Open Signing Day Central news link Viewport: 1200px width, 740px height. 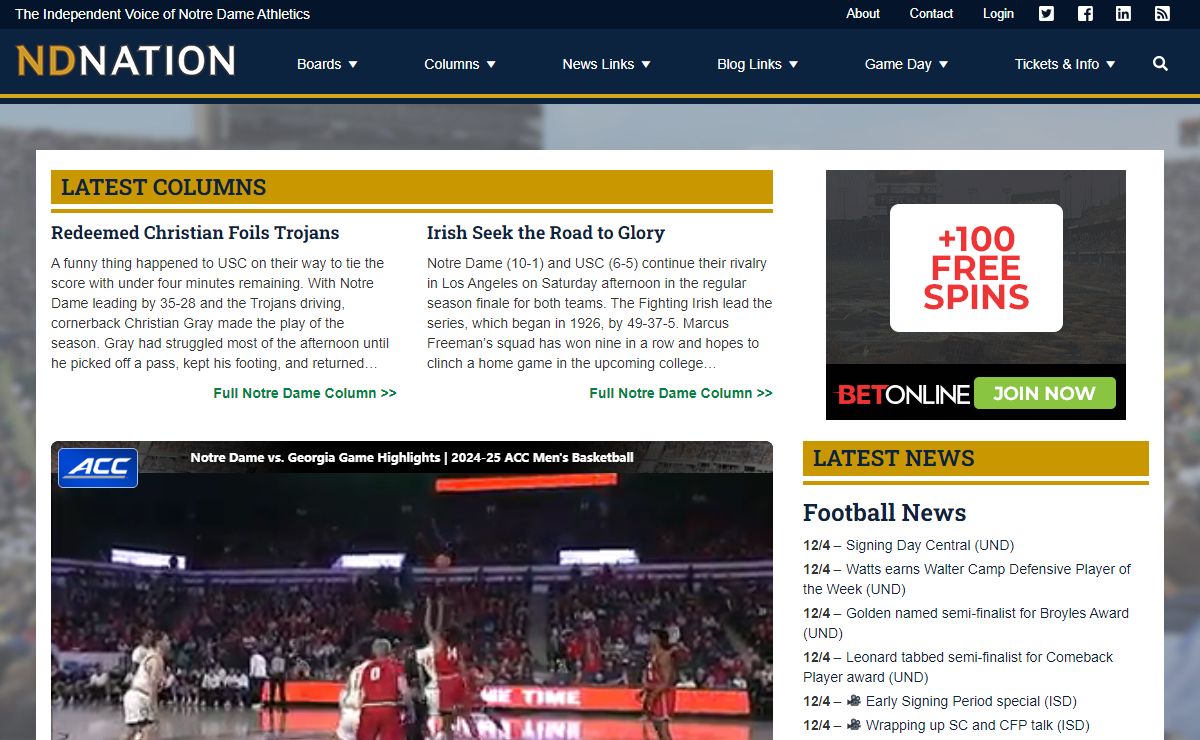[929, 545]
